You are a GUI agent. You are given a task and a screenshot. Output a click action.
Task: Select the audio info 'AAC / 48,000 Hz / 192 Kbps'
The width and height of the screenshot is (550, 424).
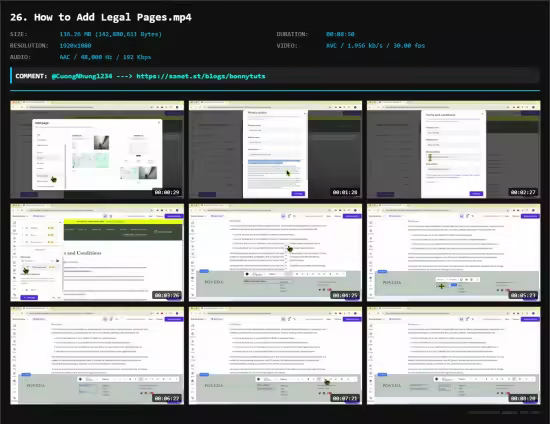(x=105, y=57)
